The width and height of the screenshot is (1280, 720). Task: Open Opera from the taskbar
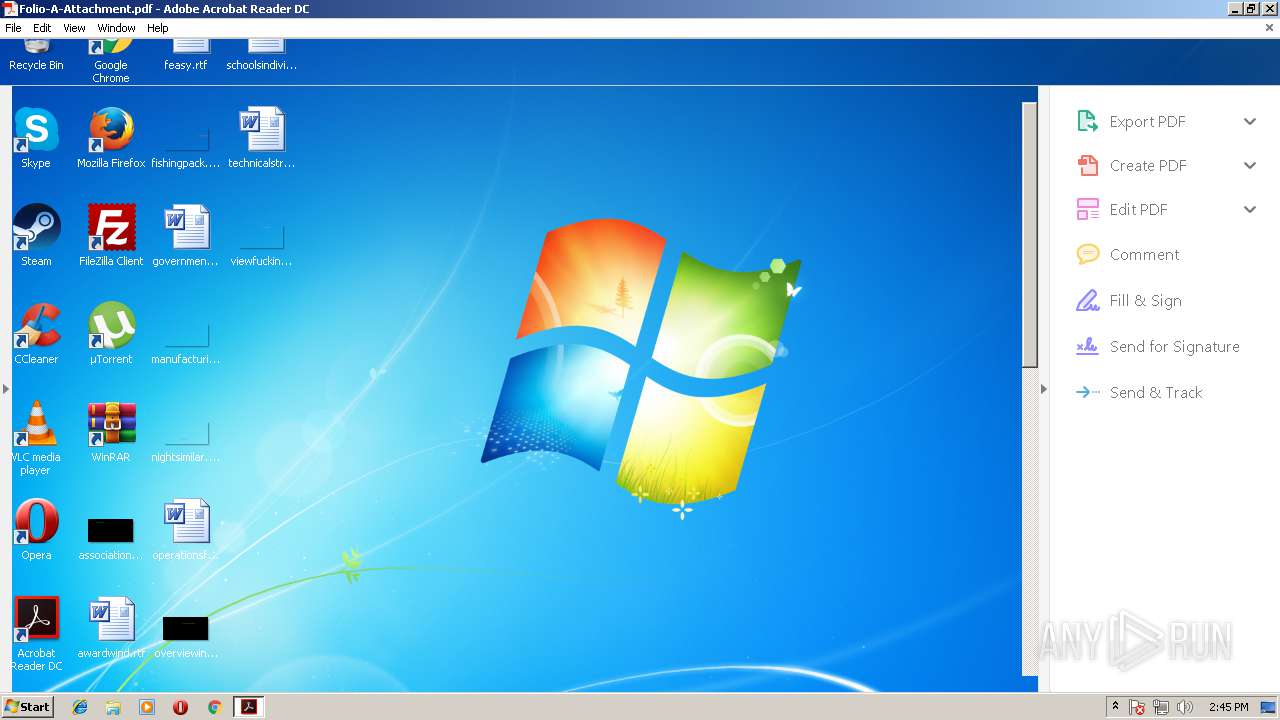(x=180, y=707)
